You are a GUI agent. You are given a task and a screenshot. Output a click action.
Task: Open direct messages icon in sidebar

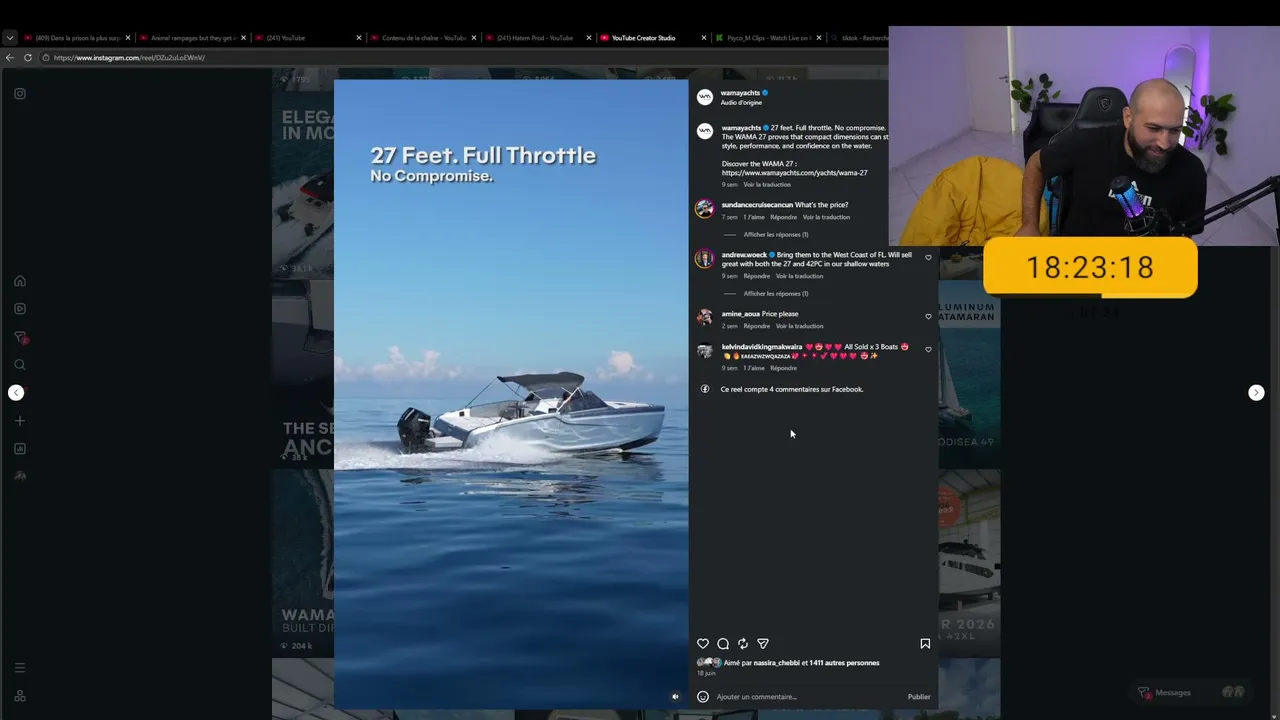click(x=20, y=337)
